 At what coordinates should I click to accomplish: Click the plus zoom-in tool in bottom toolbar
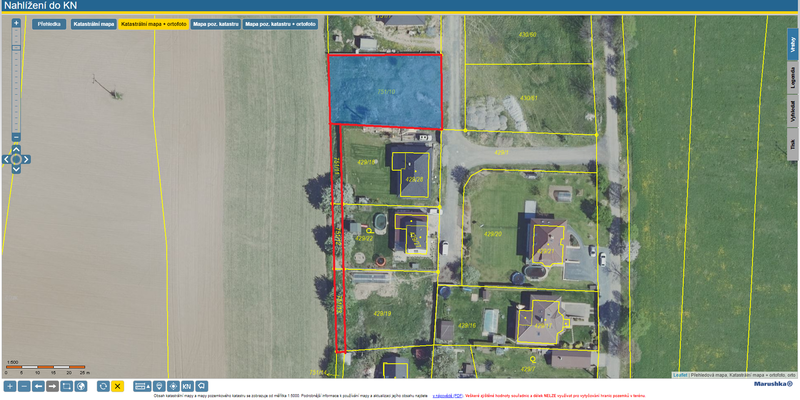click(10, 386)
